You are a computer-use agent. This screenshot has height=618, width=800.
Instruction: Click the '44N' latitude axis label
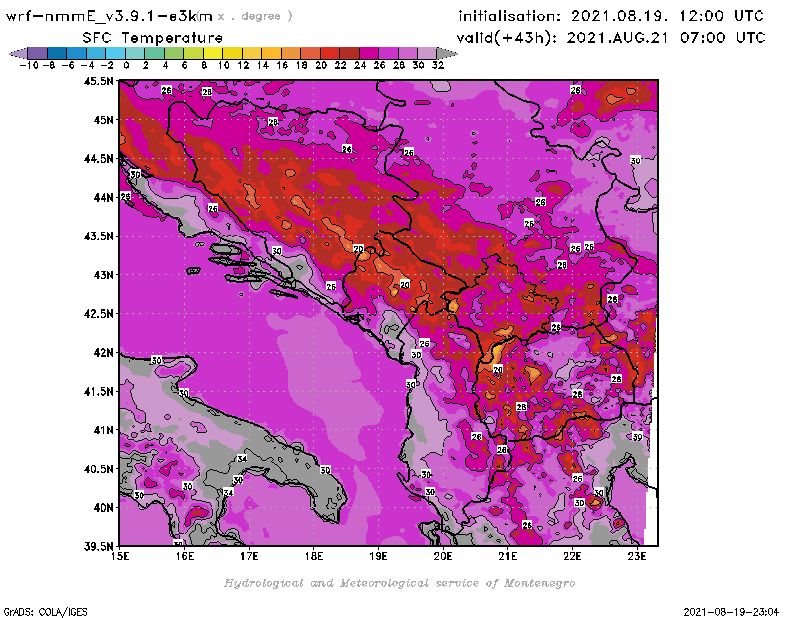tap(104, 197)
